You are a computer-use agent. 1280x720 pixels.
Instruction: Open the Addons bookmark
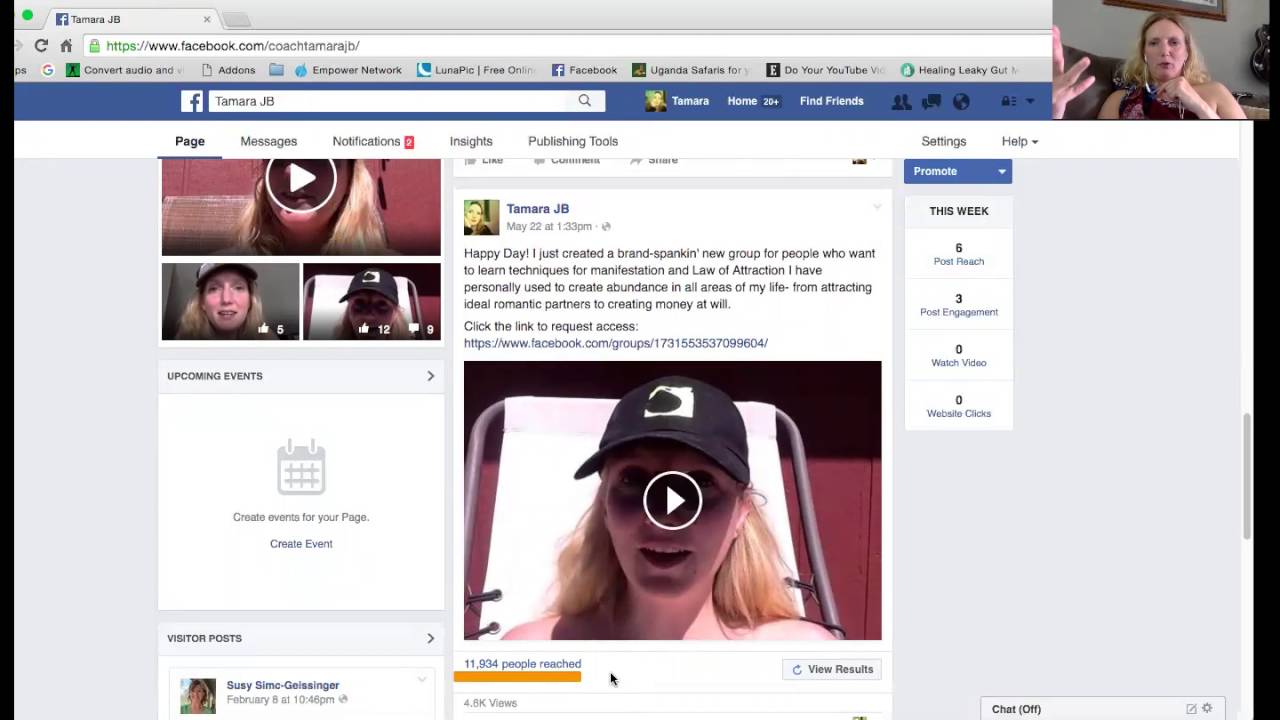[228, 70]
